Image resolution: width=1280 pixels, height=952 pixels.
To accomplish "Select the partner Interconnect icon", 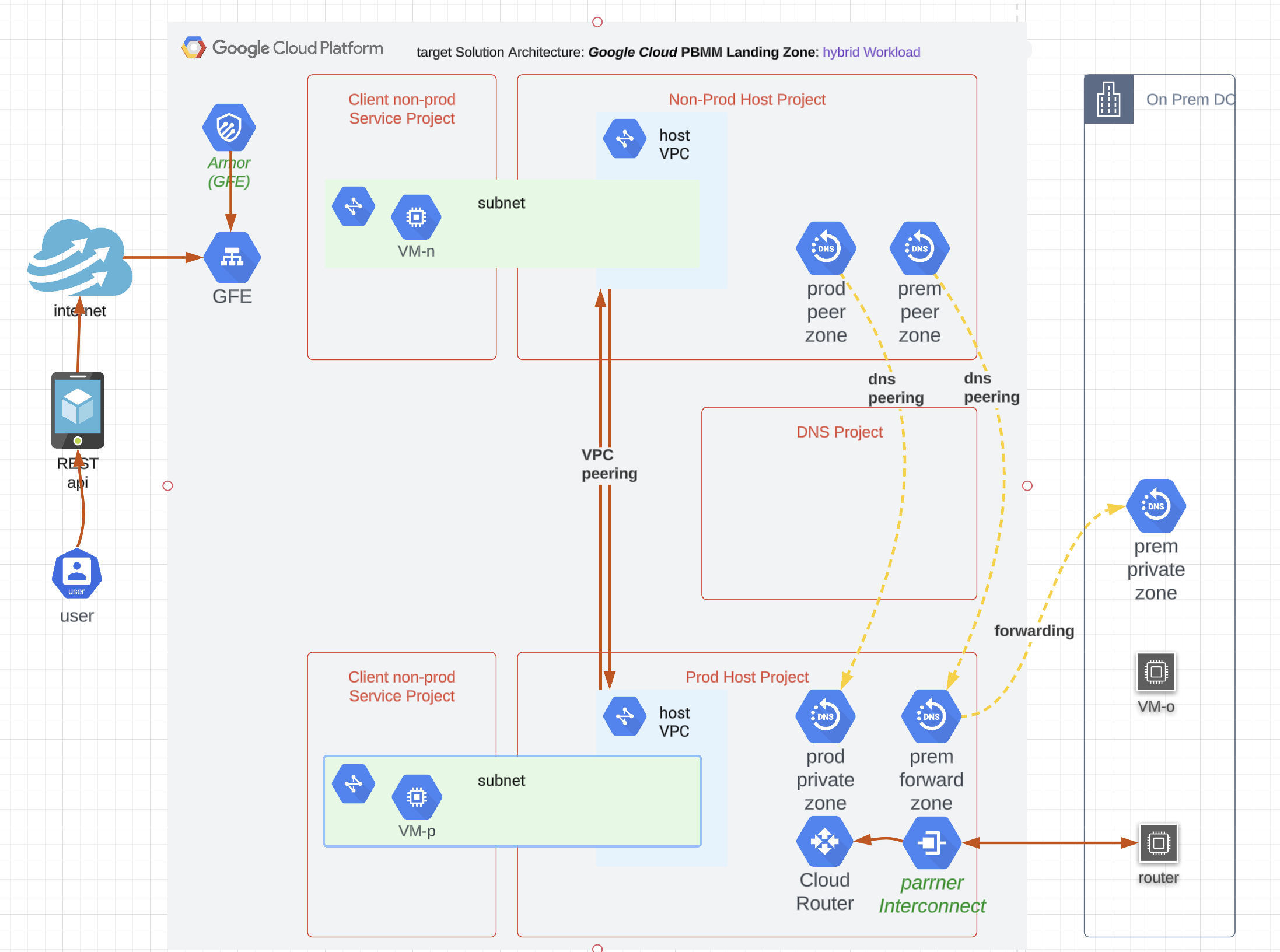I will [932, 841].
